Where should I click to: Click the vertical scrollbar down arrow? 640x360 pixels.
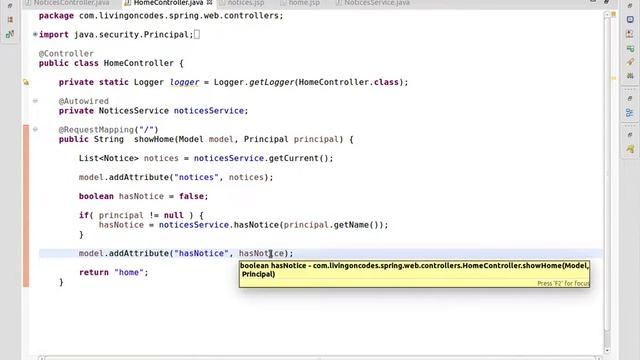click(607, 350)
